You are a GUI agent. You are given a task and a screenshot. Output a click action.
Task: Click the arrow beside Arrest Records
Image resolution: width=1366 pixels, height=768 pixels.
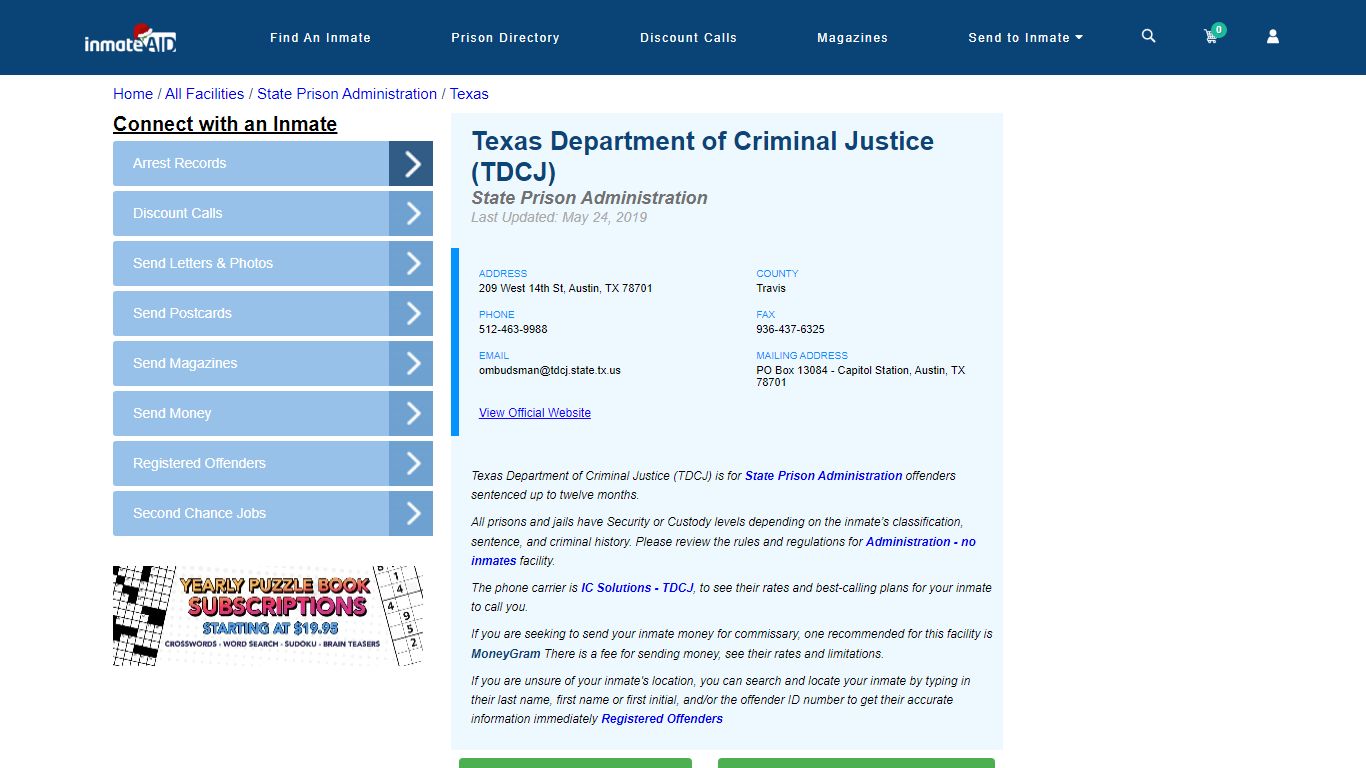[x=411, y=163]
